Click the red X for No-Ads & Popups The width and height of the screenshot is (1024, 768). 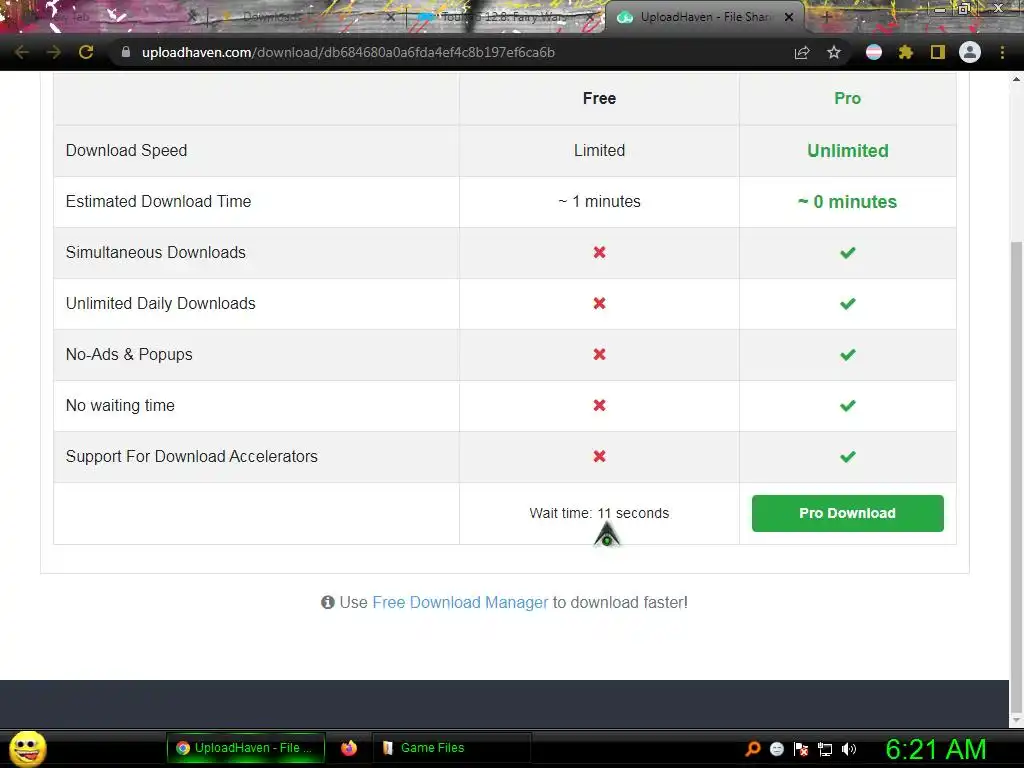point(599,354)
